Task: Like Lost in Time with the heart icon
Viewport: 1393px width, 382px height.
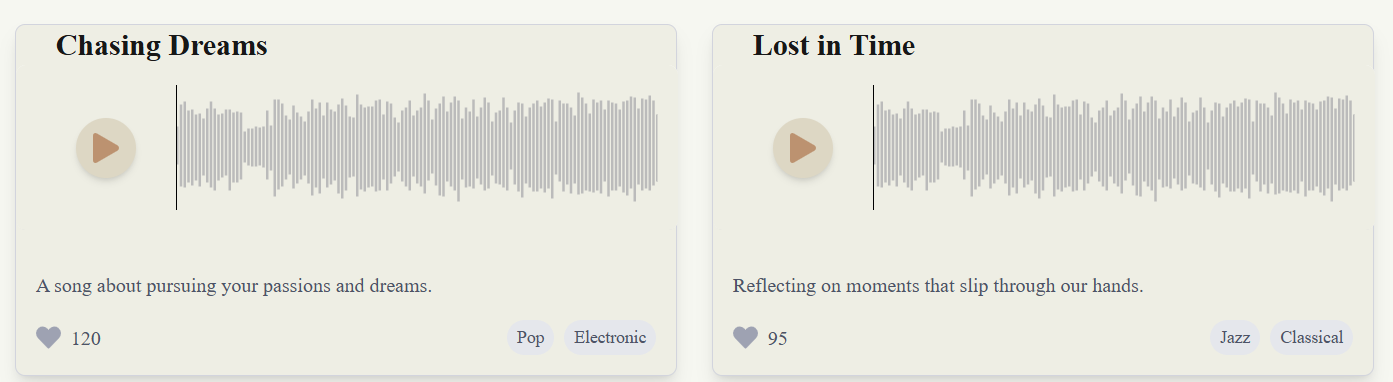Action: click(x=745, y=338)
